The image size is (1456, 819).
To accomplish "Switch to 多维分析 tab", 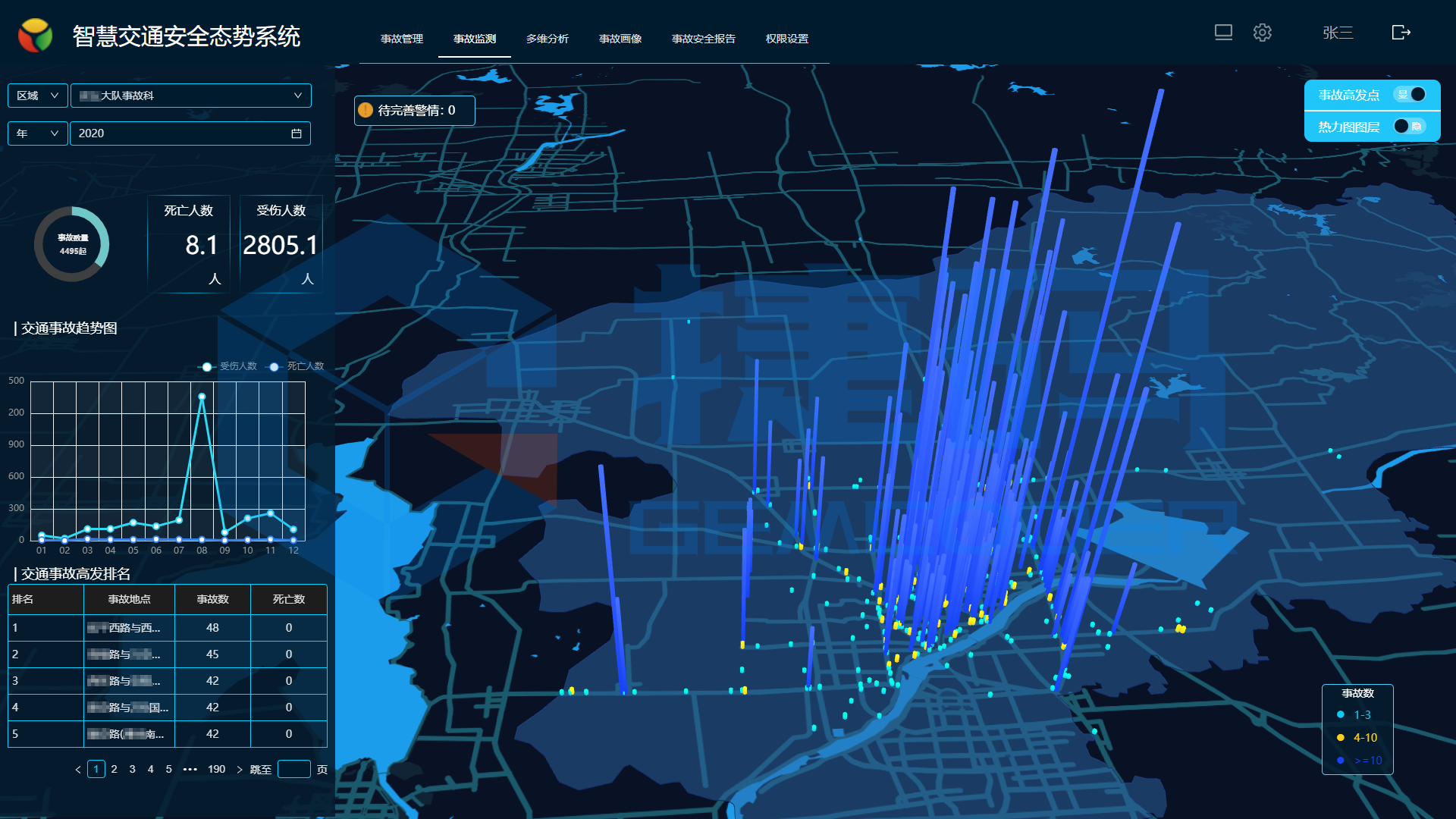I will click(547, 39).
